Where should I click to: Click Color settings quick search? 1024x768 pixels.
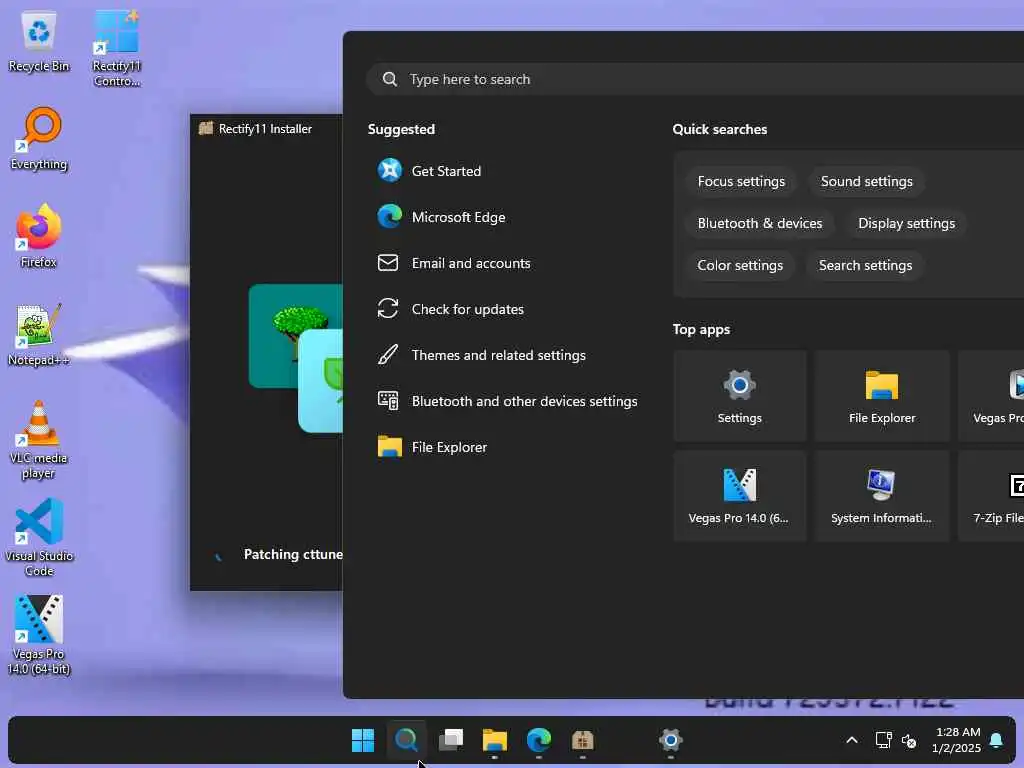pos(740,265)
